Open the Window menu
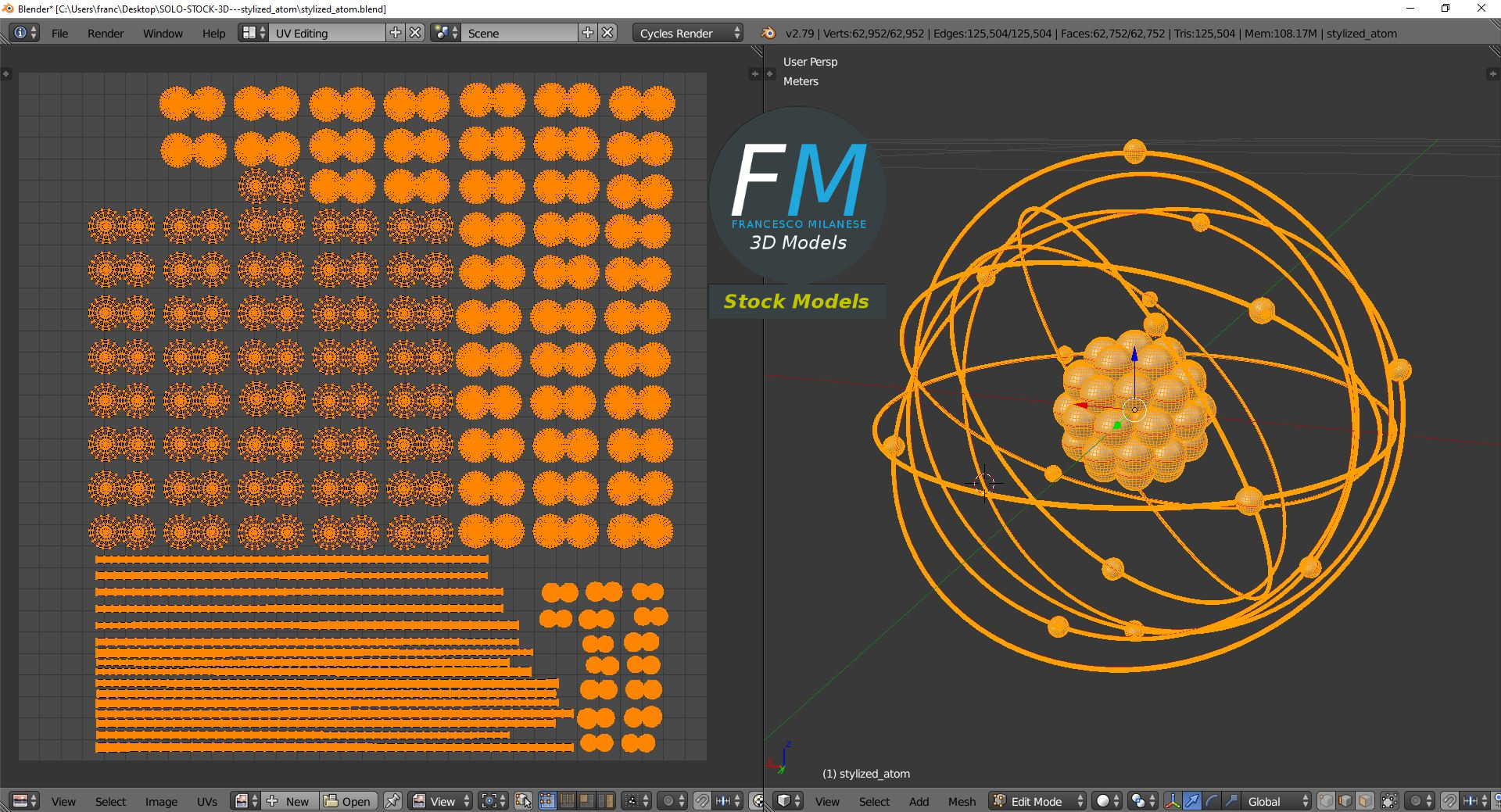This screenshot has height=812, width=1501. tap(163, 33)
